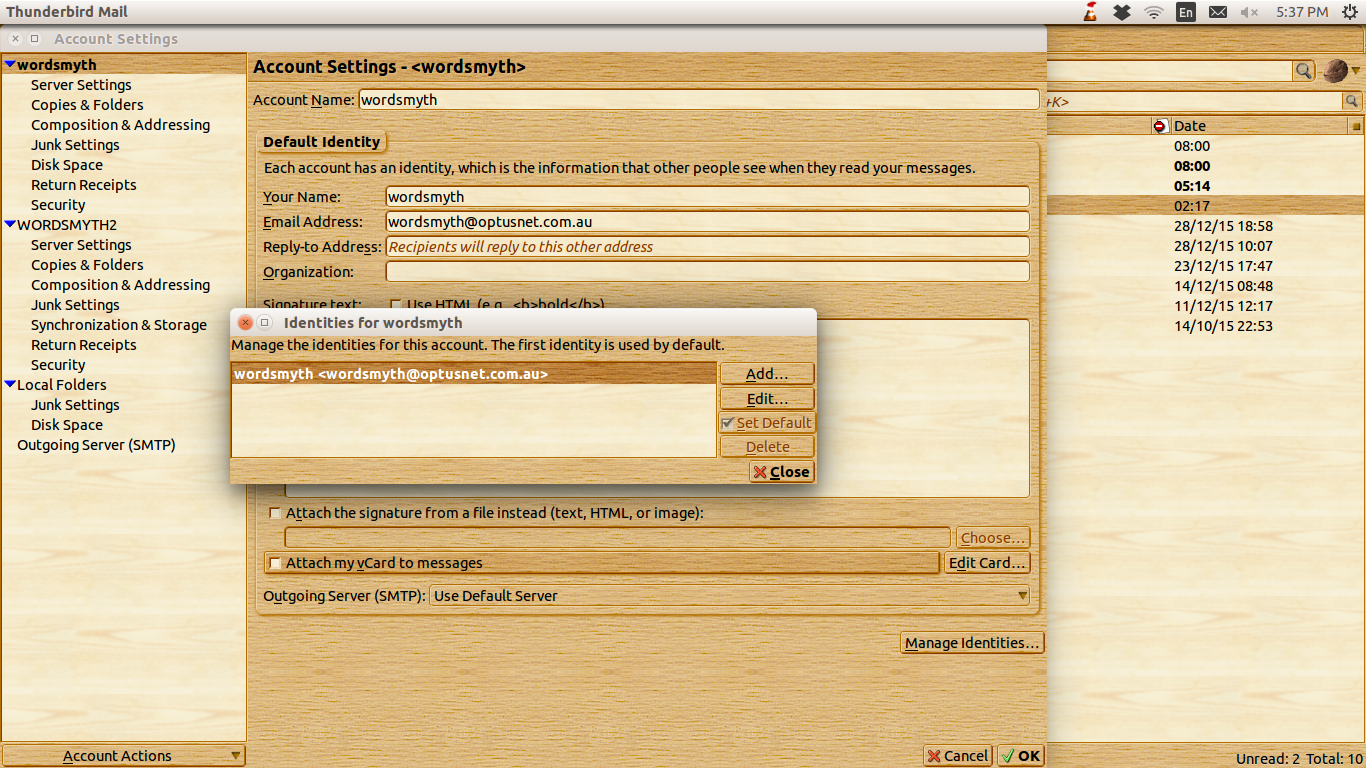Open Copies & Folders under wordsmyth
1366x768 pixels.
pos(87,105)
